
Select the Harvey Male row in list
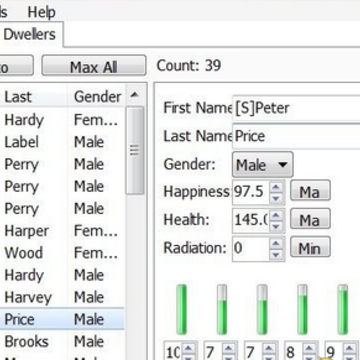(62, 297)
